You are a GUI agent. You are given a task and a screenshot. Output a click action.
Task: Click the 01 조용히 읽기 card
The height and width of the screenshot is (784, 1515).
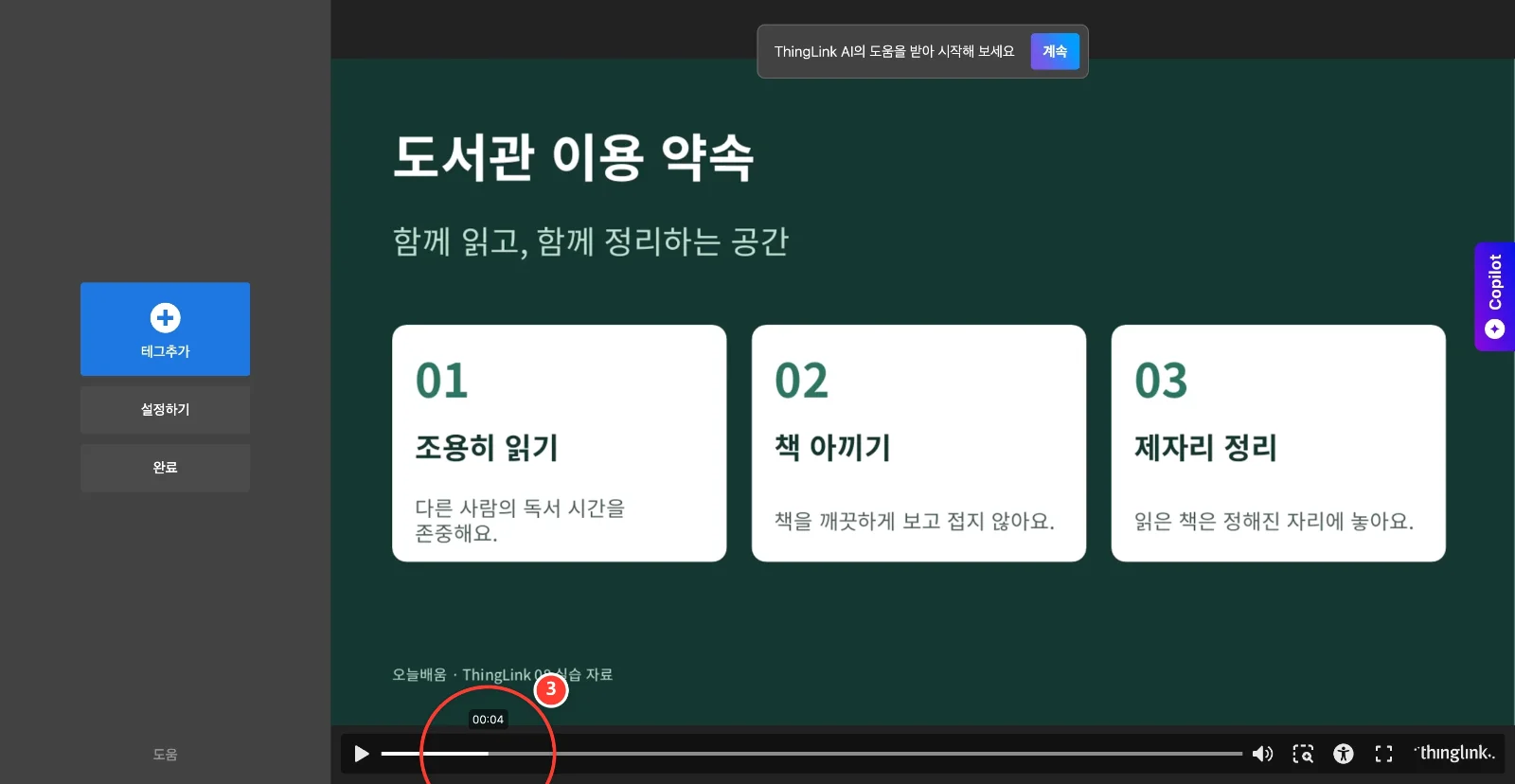coord(560,443)
